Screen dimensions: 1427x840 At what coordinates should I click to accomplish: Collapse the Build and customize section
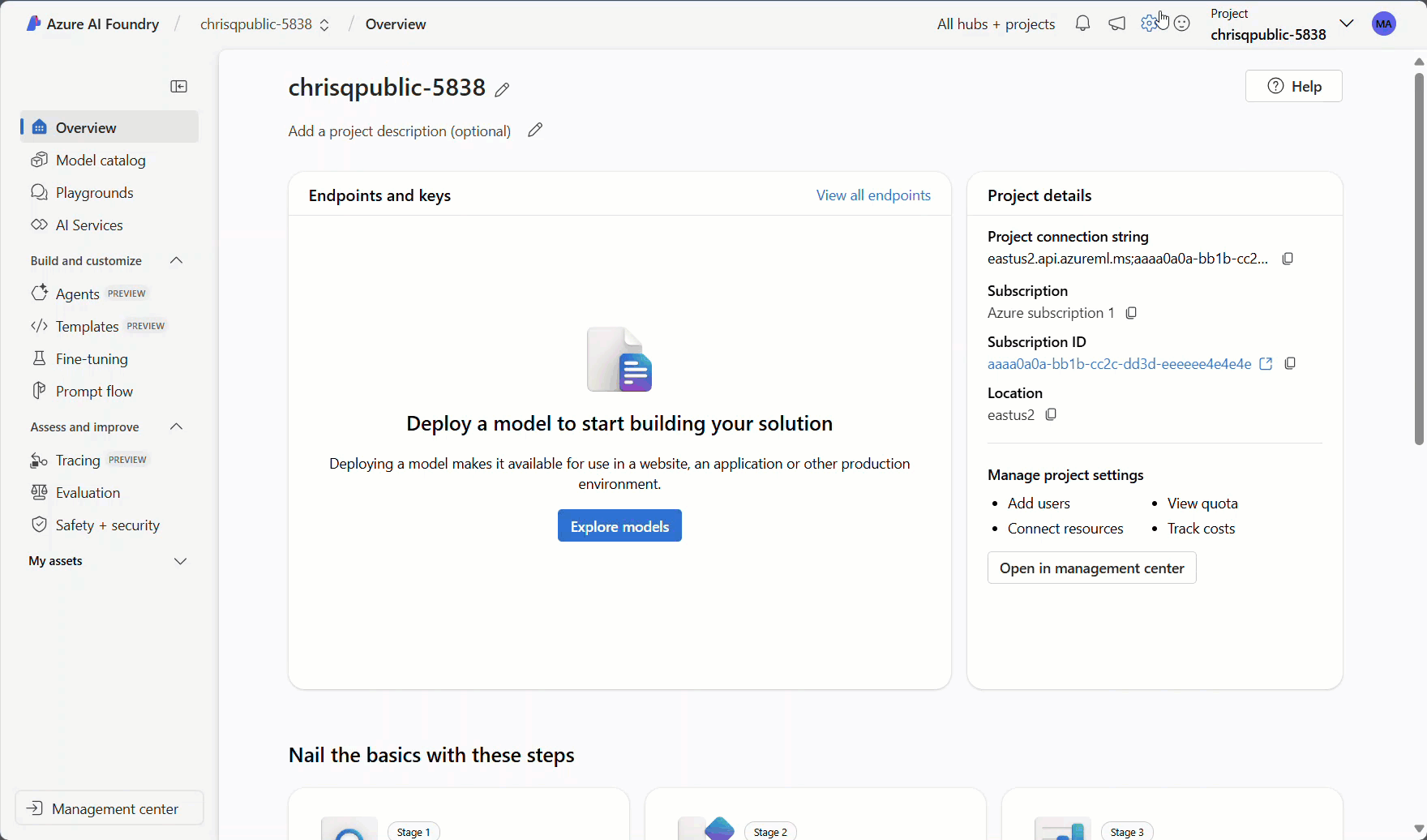pos(177,260)
